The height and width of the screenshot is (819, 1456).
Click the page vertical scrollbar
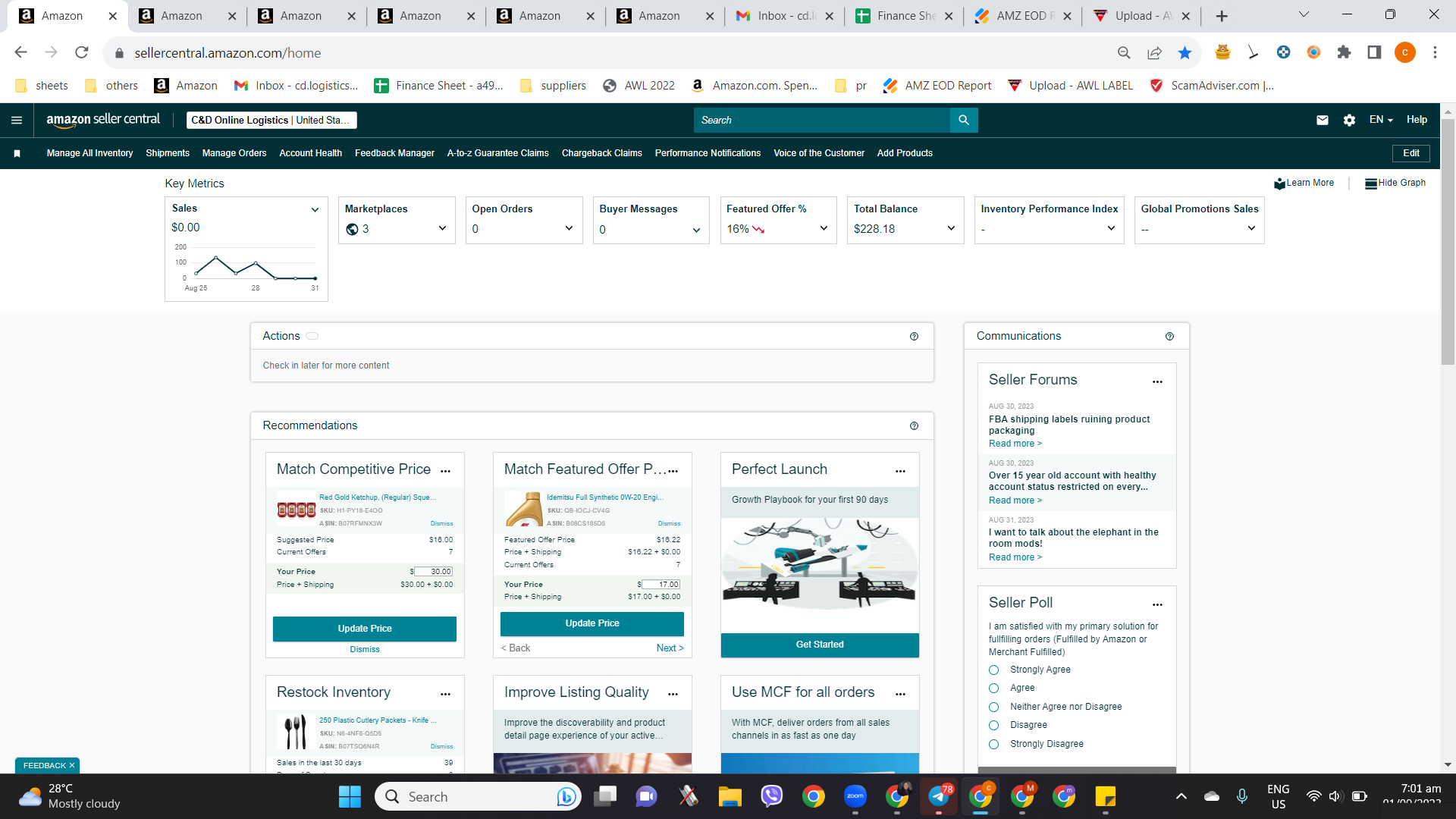click(x=1448, y=243)
